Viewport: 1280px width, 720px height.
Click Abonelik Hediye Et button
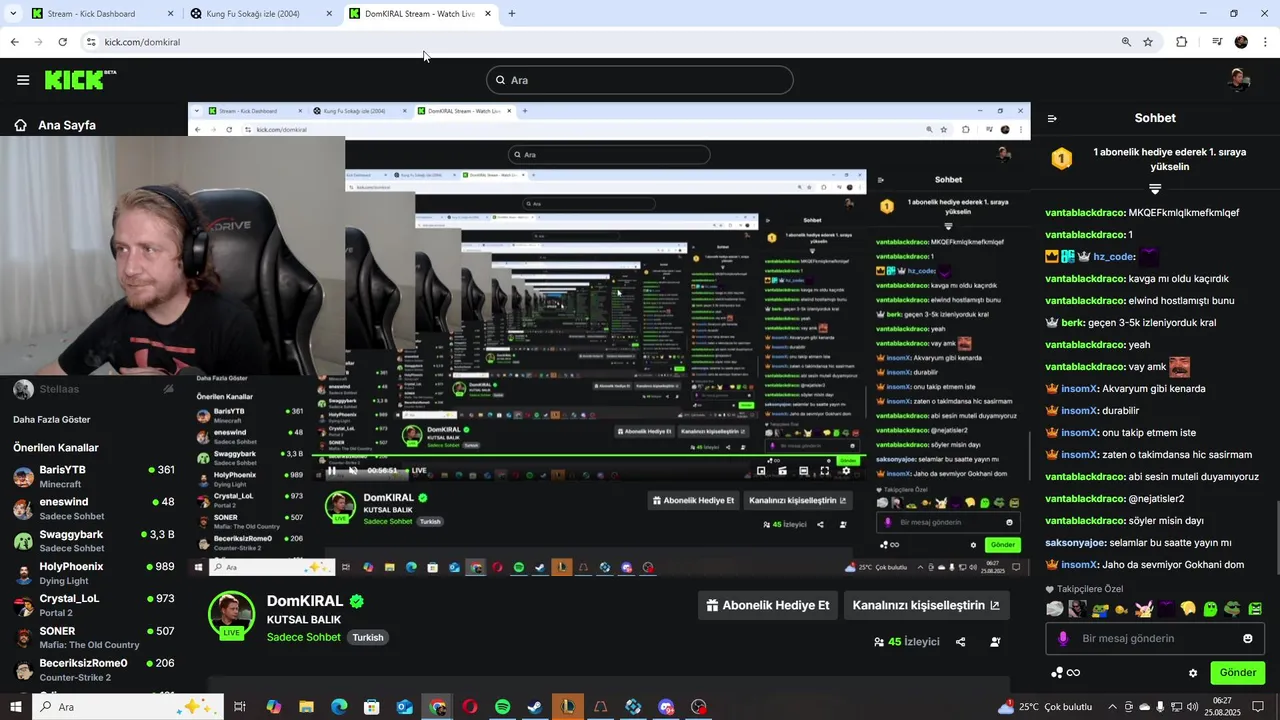click(x=768, y=605)
